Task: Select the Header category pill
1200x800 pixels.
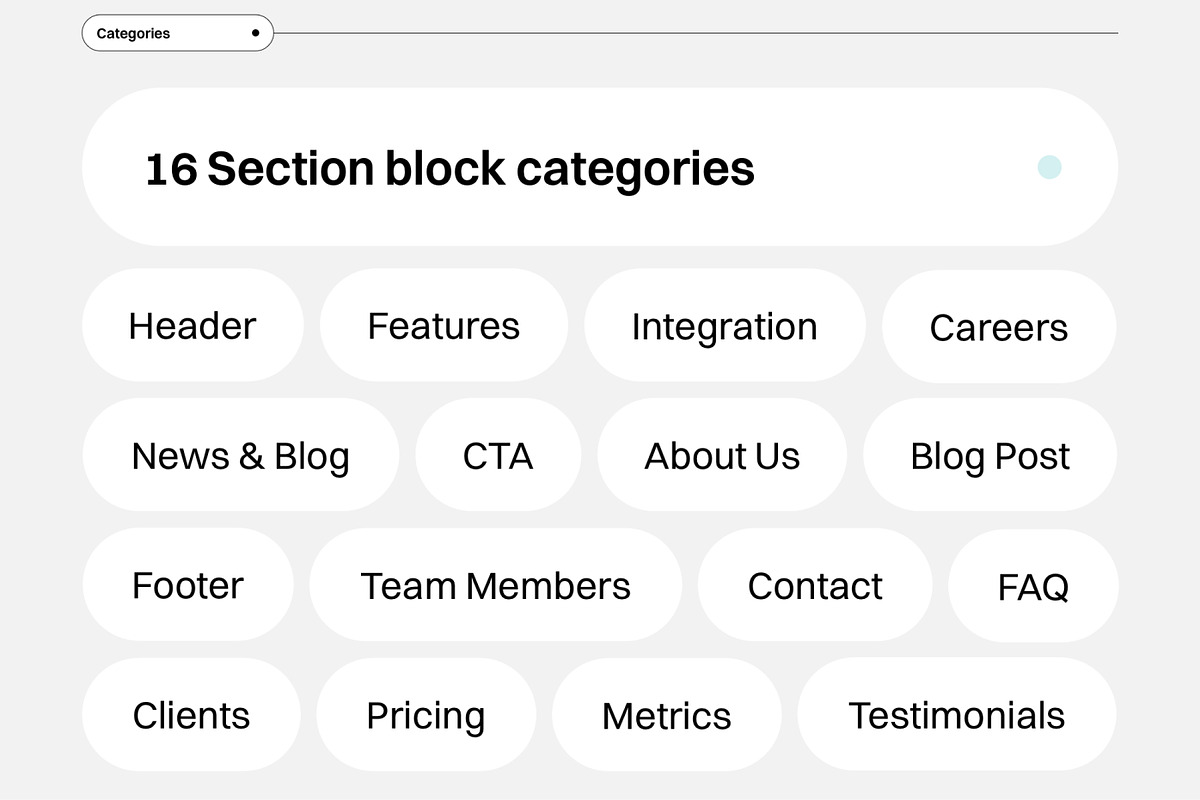Action: coord(193,326)
